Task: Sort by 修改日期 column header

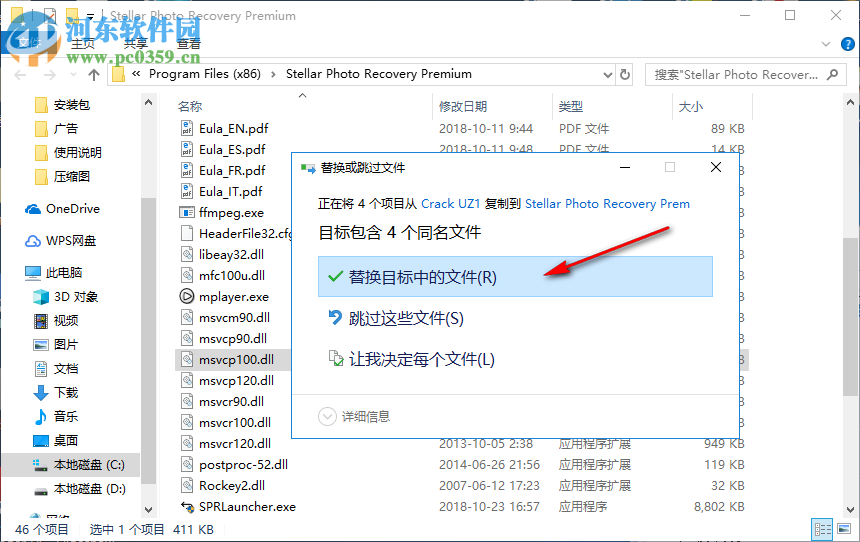Action: (463, 106)
